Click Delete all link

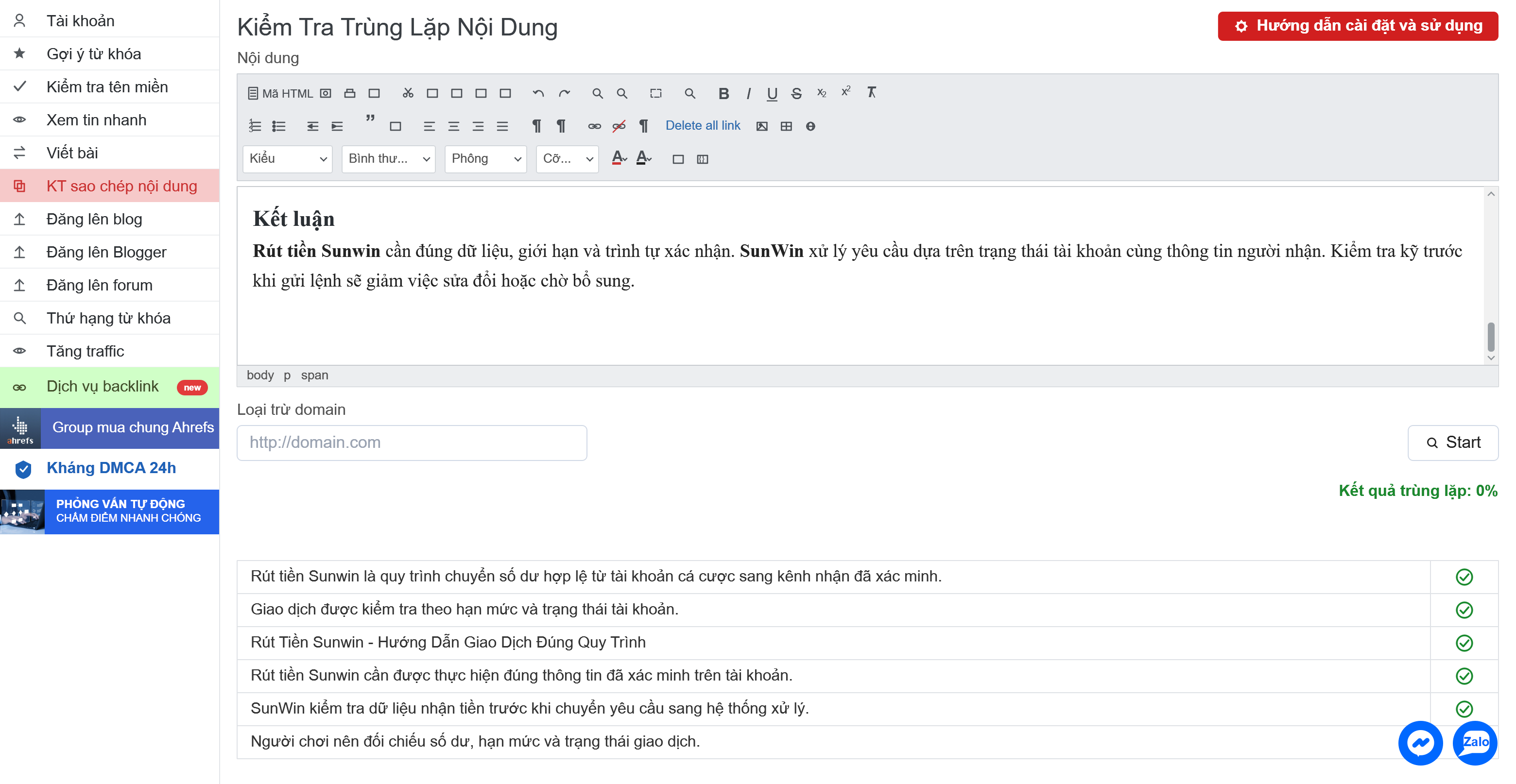point(703,126)
